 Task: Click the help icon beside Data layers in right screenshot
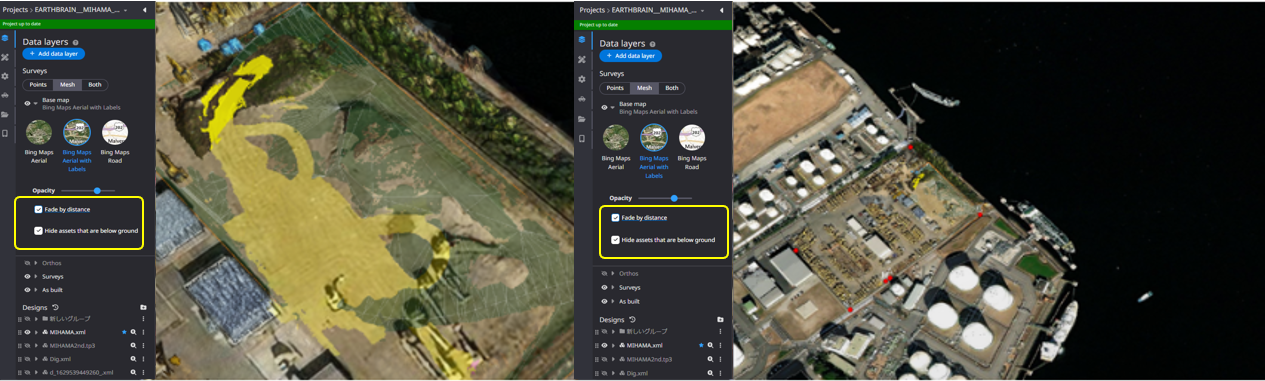[652, 44]
